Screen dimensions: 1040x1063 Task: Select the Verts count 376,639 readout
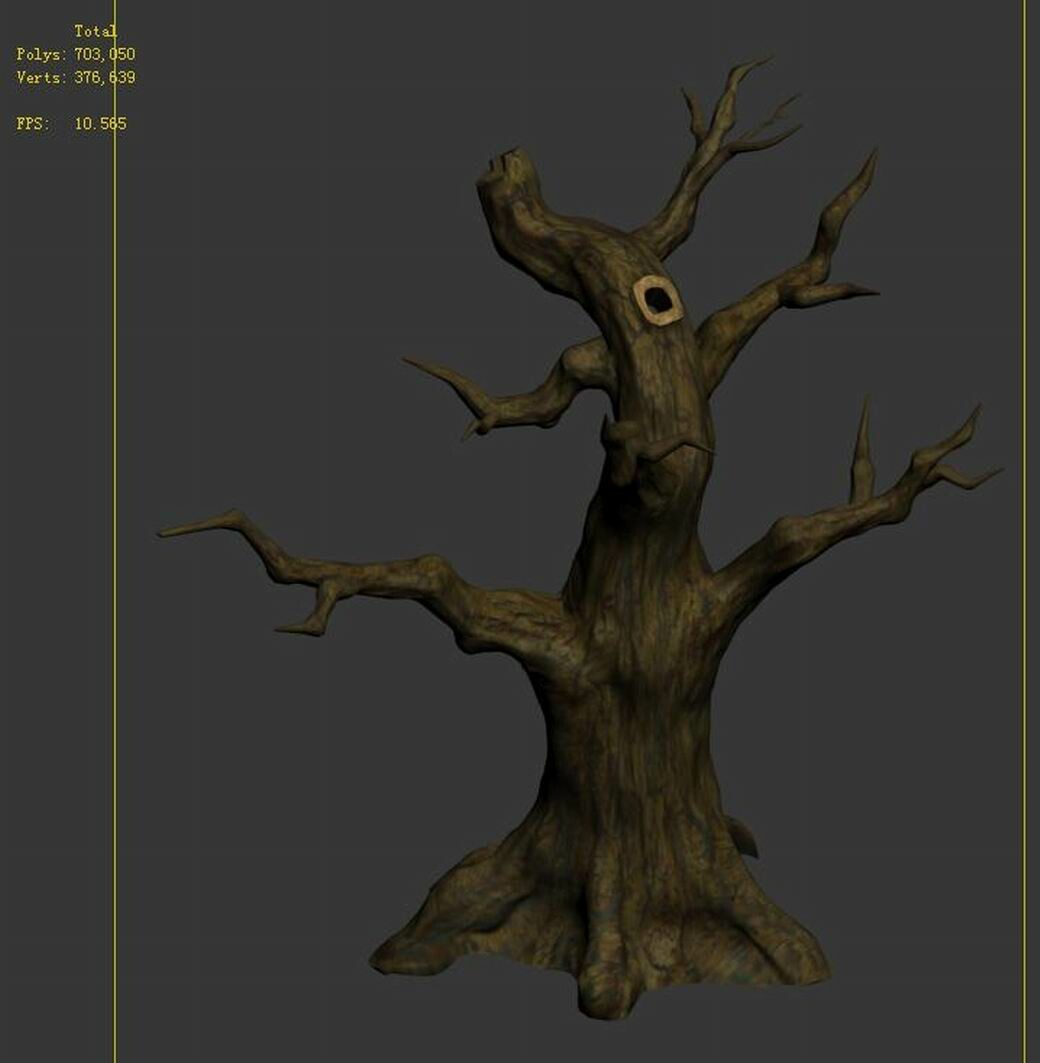tap(104, 77)
